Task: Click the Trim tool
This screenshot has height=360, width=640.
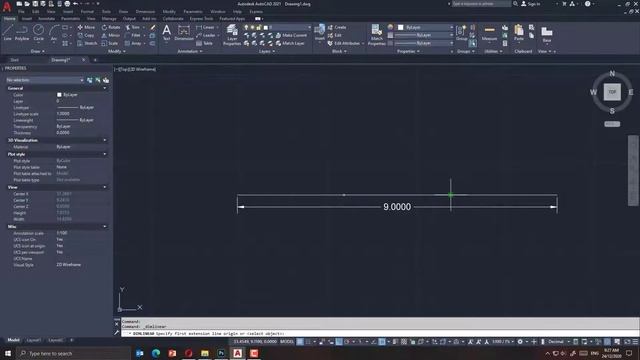Action: click(132, 27)
